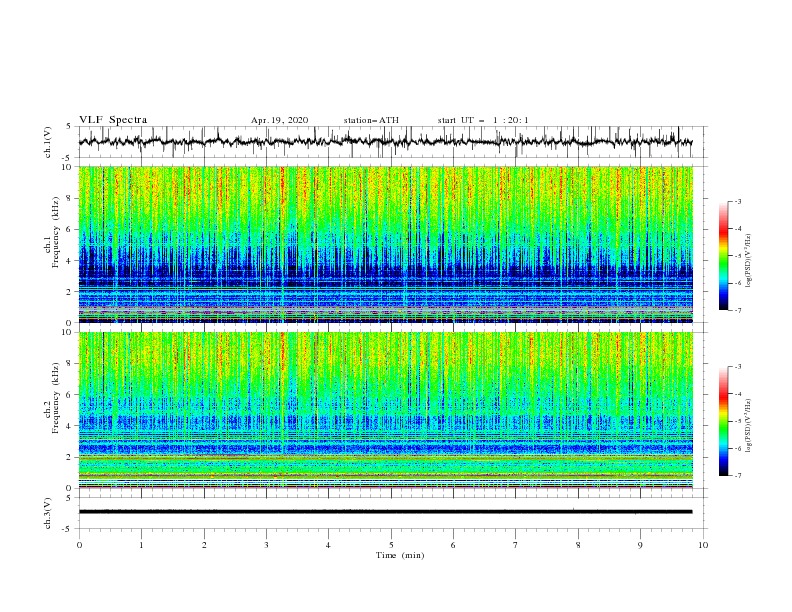Click the ch.2 "Frequency (kHz)" axis label

(x=56, y=398)
